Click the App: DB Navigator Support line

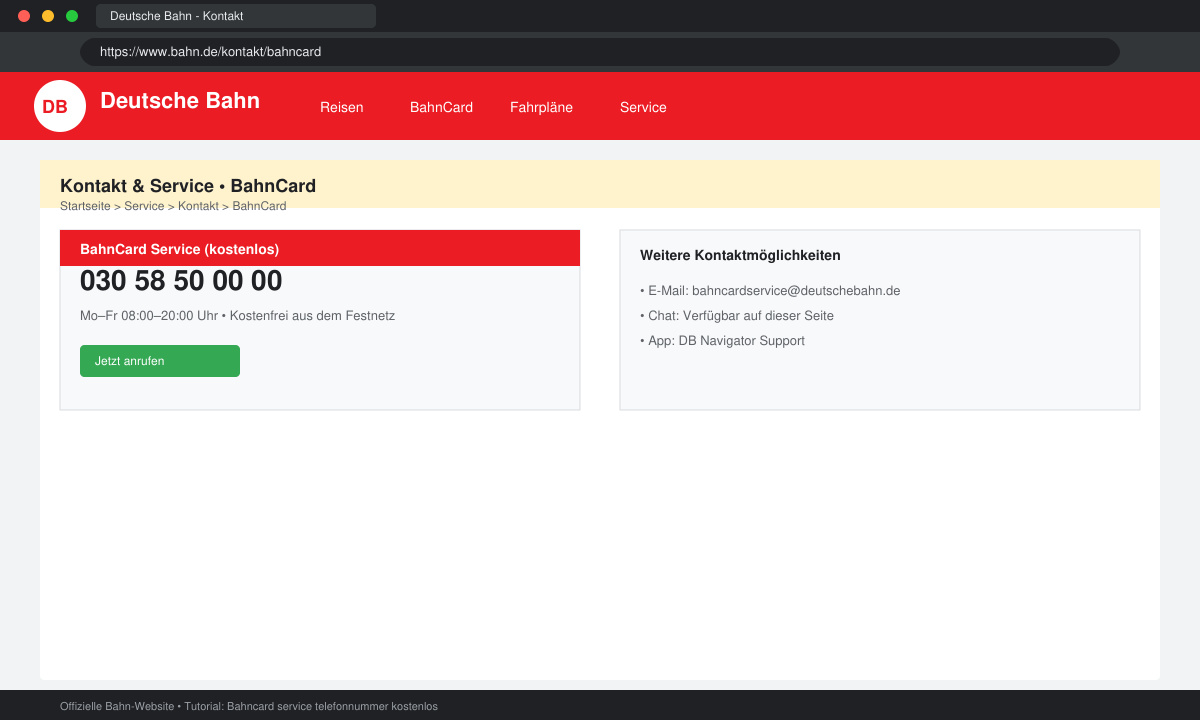coord(722,341)
